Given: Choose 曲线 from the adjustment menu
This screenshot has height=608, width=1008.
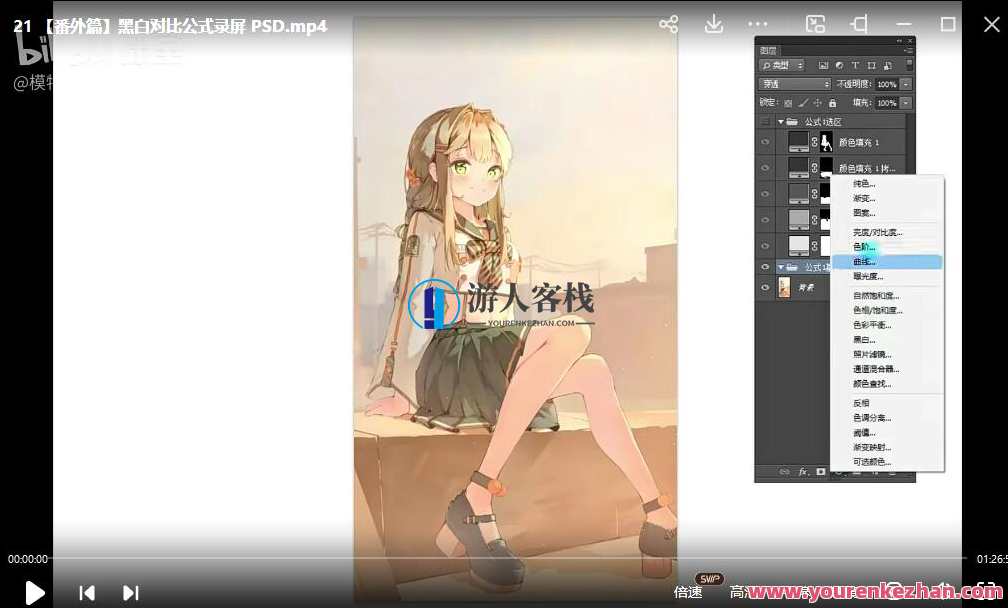Looking at the screenshot, I should (863, 262).
